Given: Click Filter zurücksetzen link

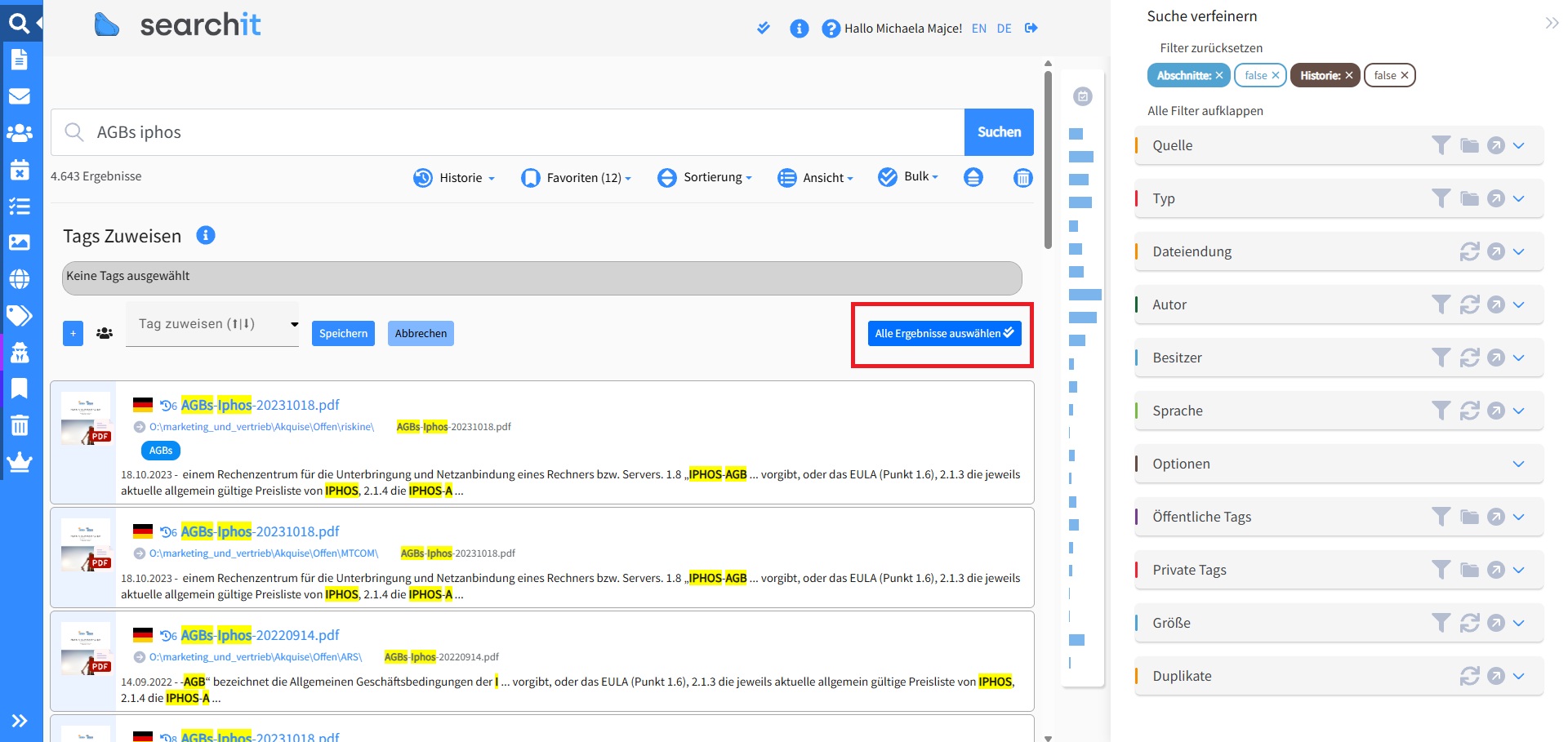Looking at the screenshot, I should [x=1210, y=48].
